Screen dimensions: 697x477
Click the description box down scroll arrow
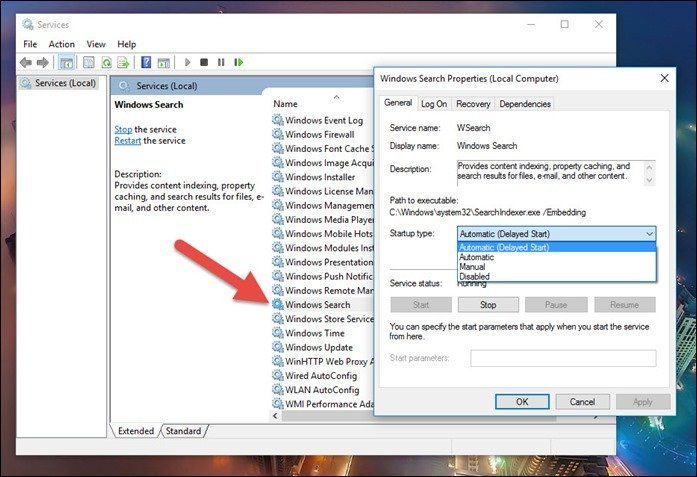point(649,180)
